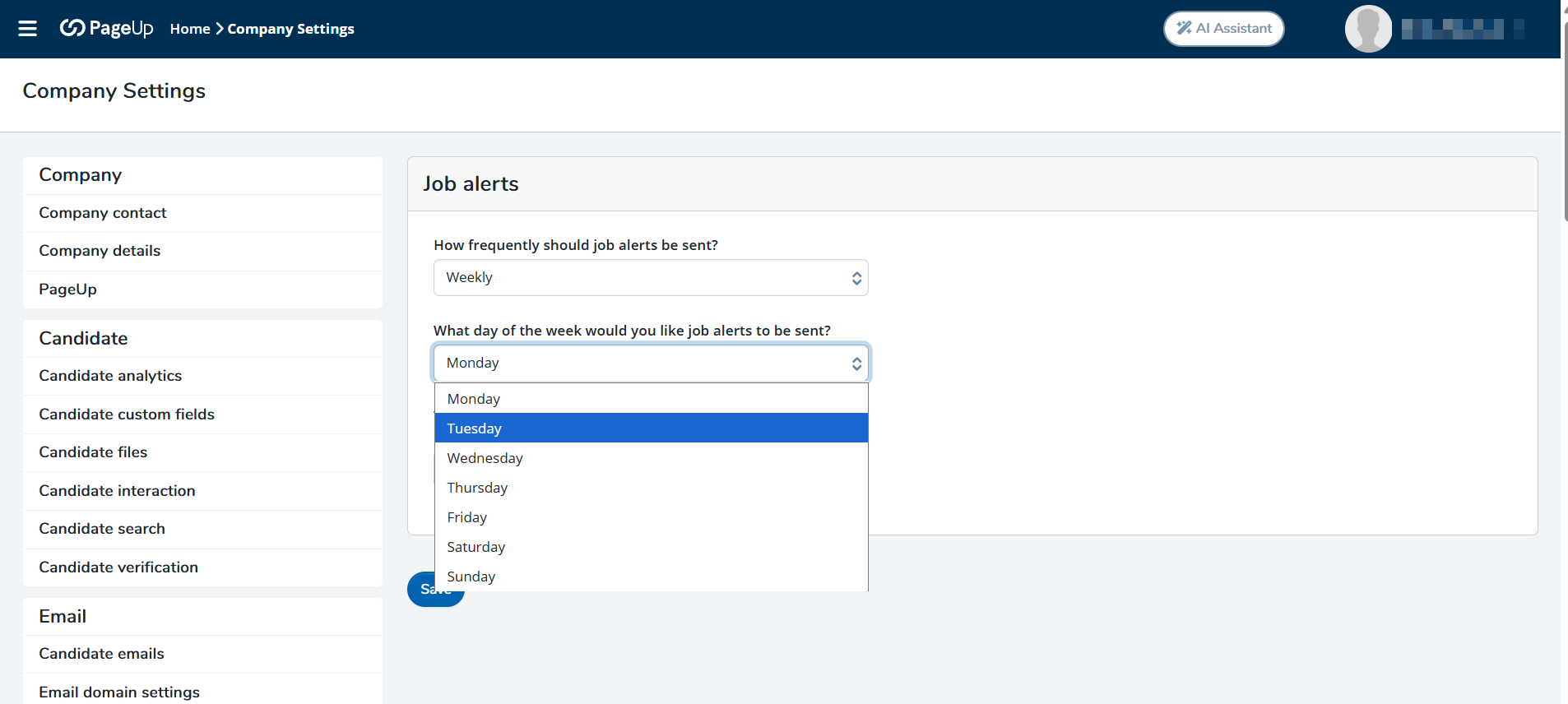Open Company details settings

[x=100, y=251]
